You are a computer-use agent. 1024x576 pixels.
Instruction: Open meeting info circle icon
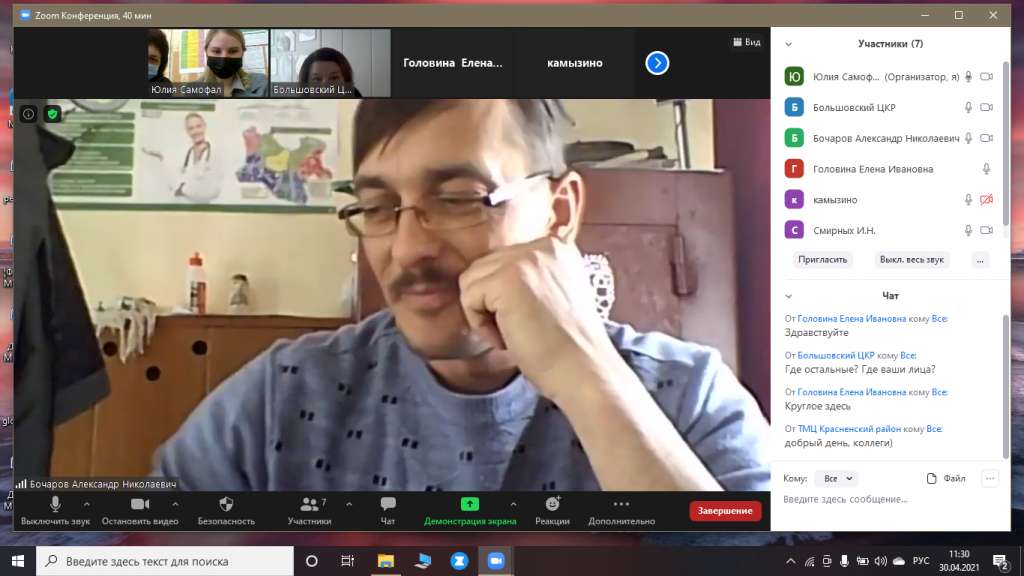[x=28, y=114]
